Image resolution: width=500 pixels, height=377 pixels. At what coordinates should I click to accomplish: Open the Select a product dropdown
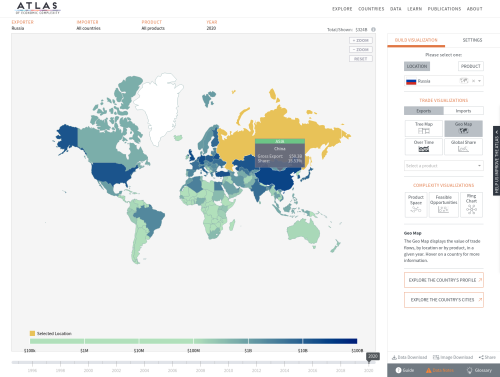444,166
